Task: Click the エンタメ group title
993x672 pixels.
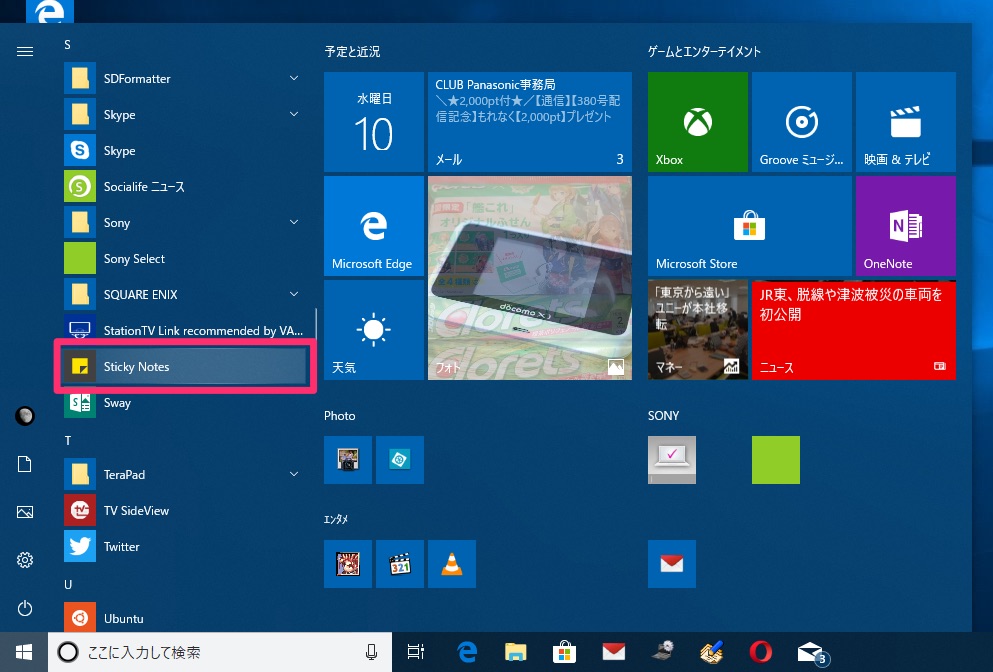Action: (336, 519)
